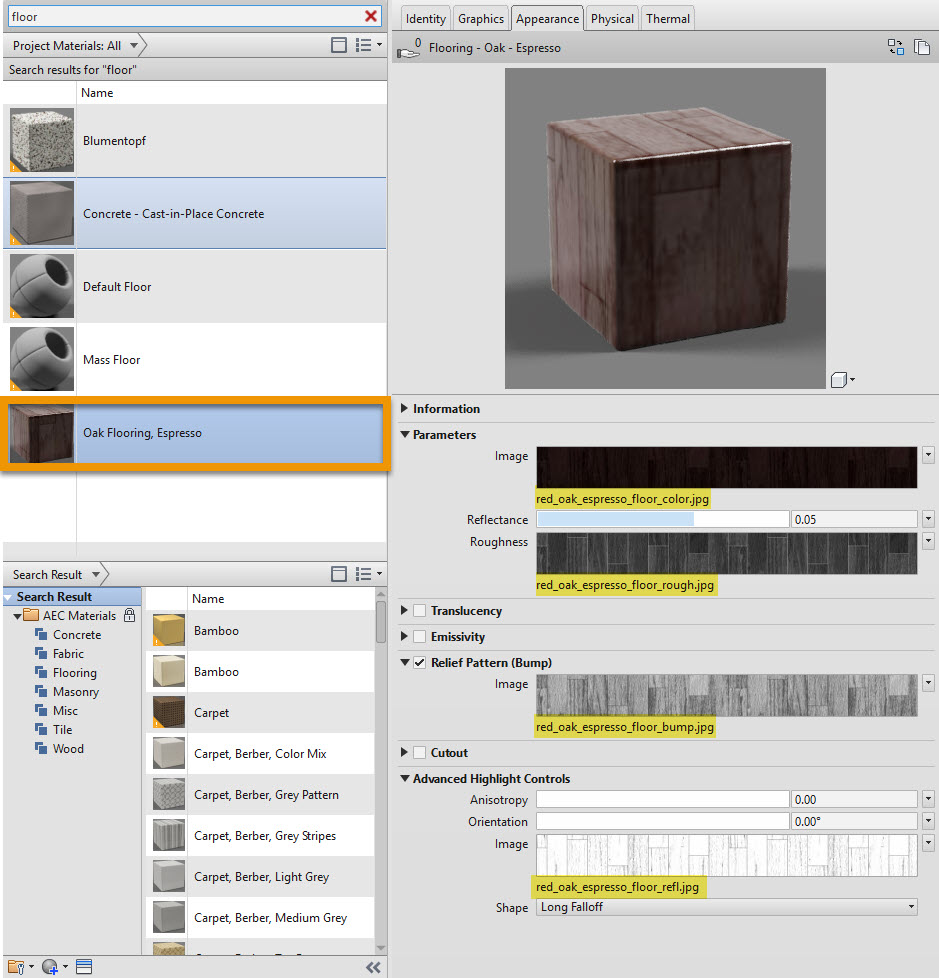Open the Shape Long Falloff dropdown
Screen dimensions: 939x978
point(727,907)
